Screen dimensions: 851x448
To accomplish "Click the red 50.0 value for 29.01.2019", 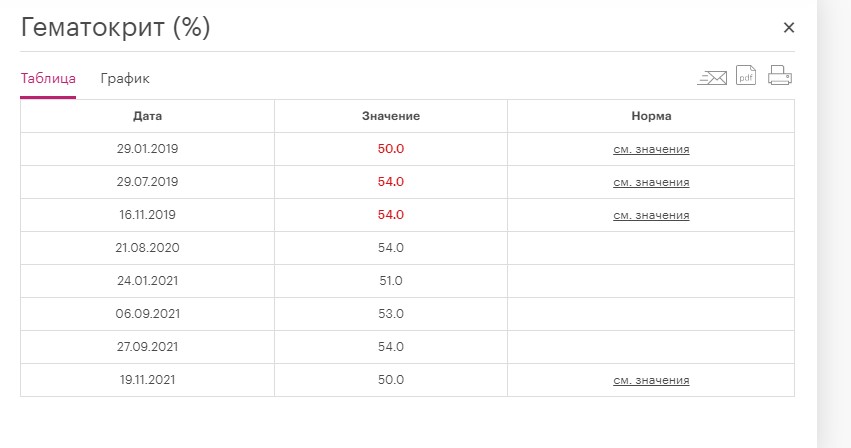I will [391, 149].
